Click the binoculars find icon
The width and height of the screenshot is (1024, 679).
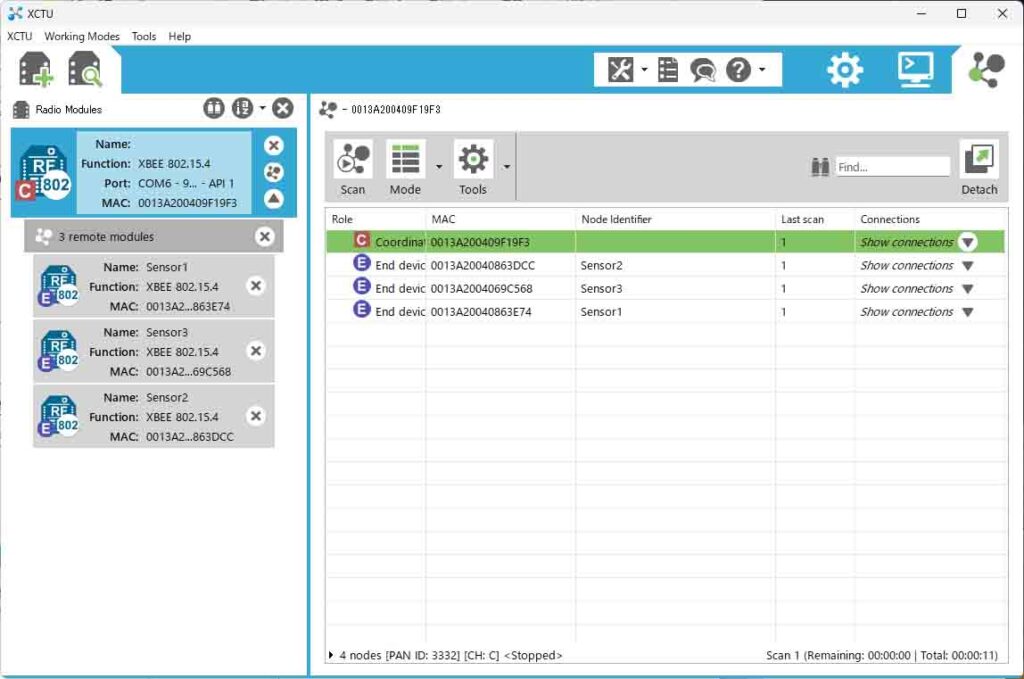820,167
